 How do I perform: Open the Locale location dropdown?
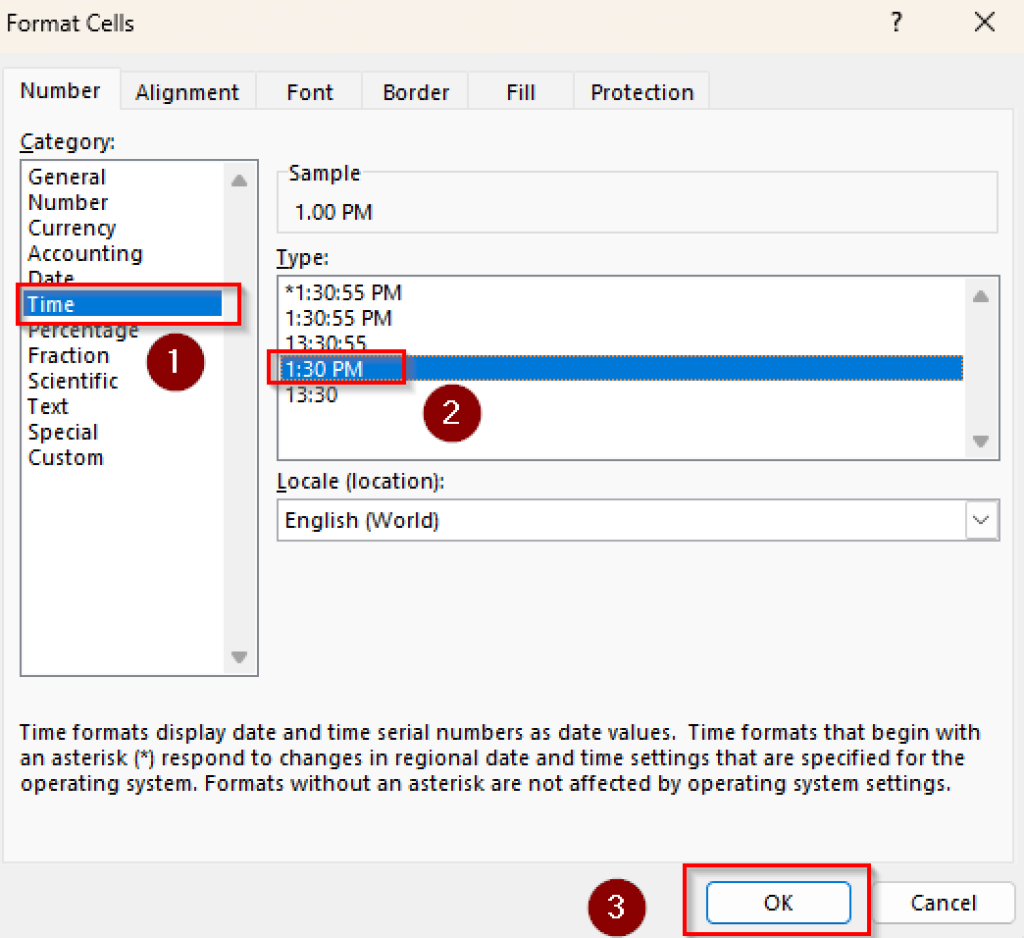(x=981, y=520)
